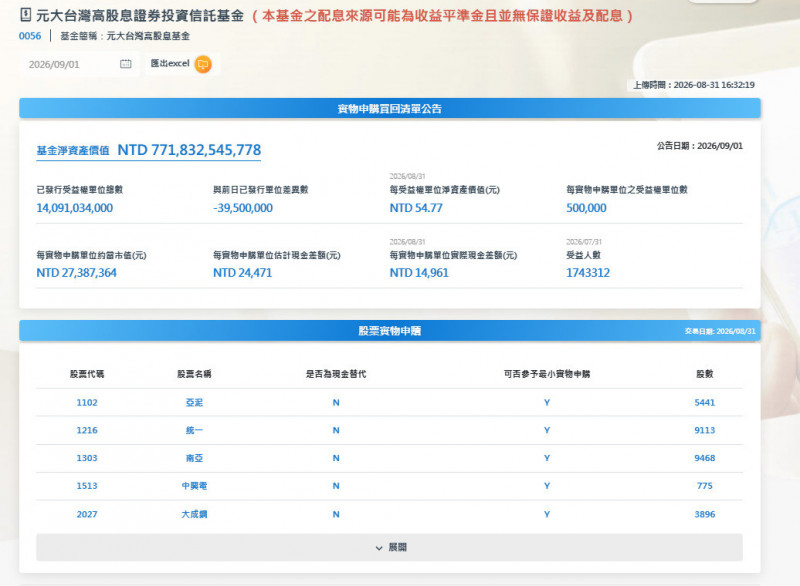Click the N cash-substitute cell for 1102
This screenshot has height=586, width=800.
[x=336, y=402]
